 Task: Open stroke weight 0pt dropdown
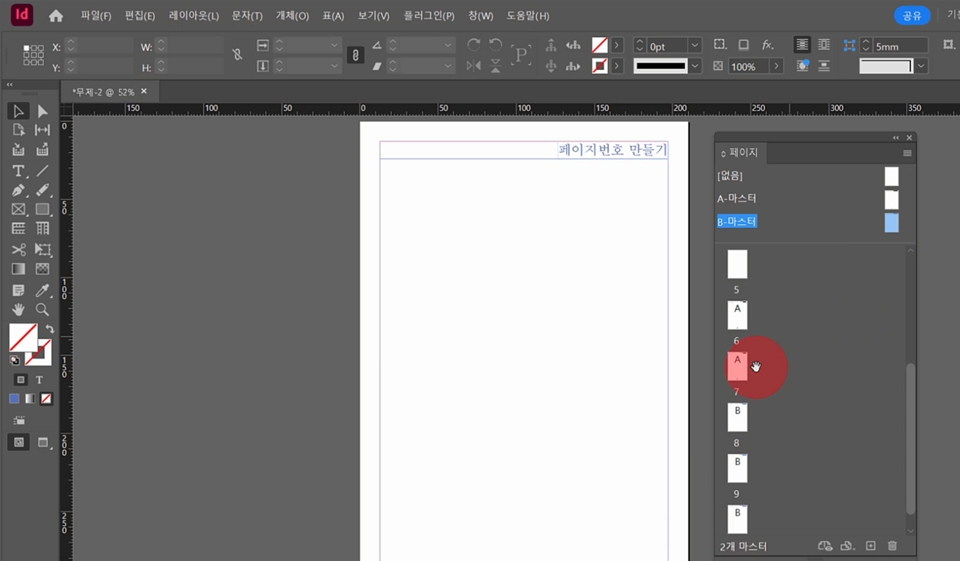[x=695, y=45]
